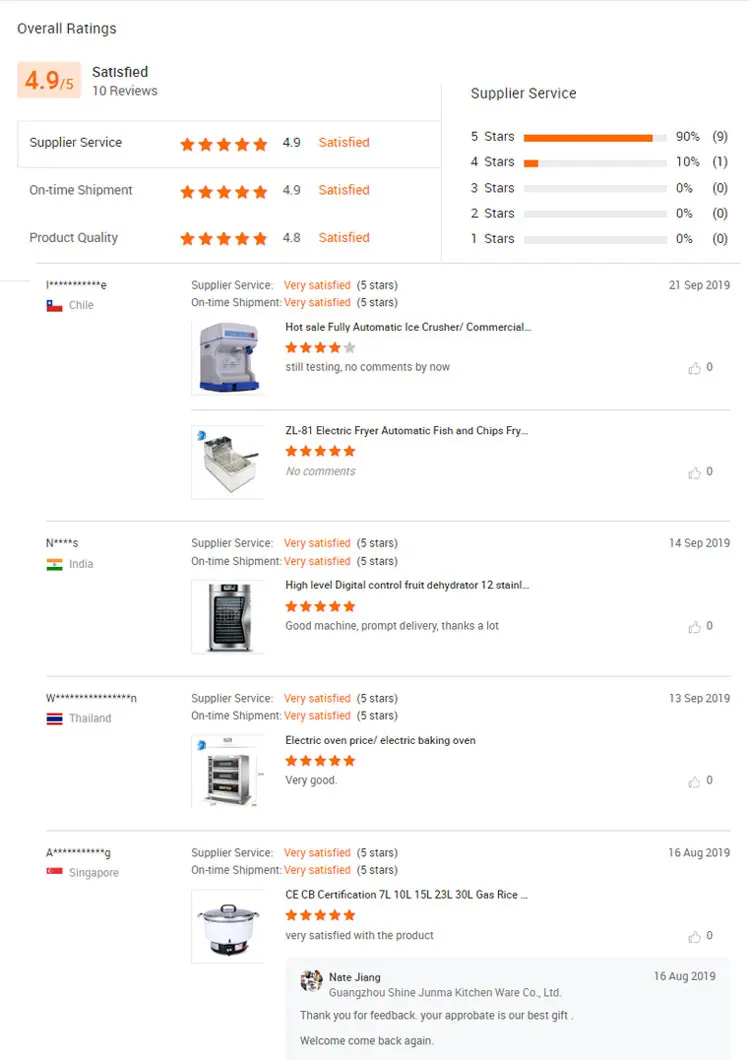Click Nate Jiang's avatar icon
This screenshot has height=1060, width=750.
point(311,981)
